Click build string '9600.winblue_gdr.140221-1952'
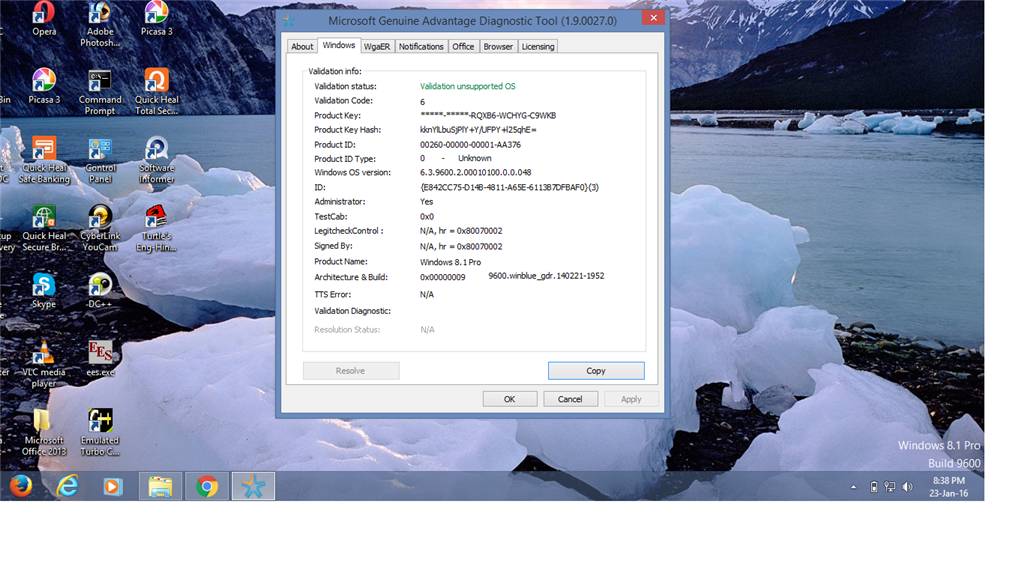 coord(546,276)
